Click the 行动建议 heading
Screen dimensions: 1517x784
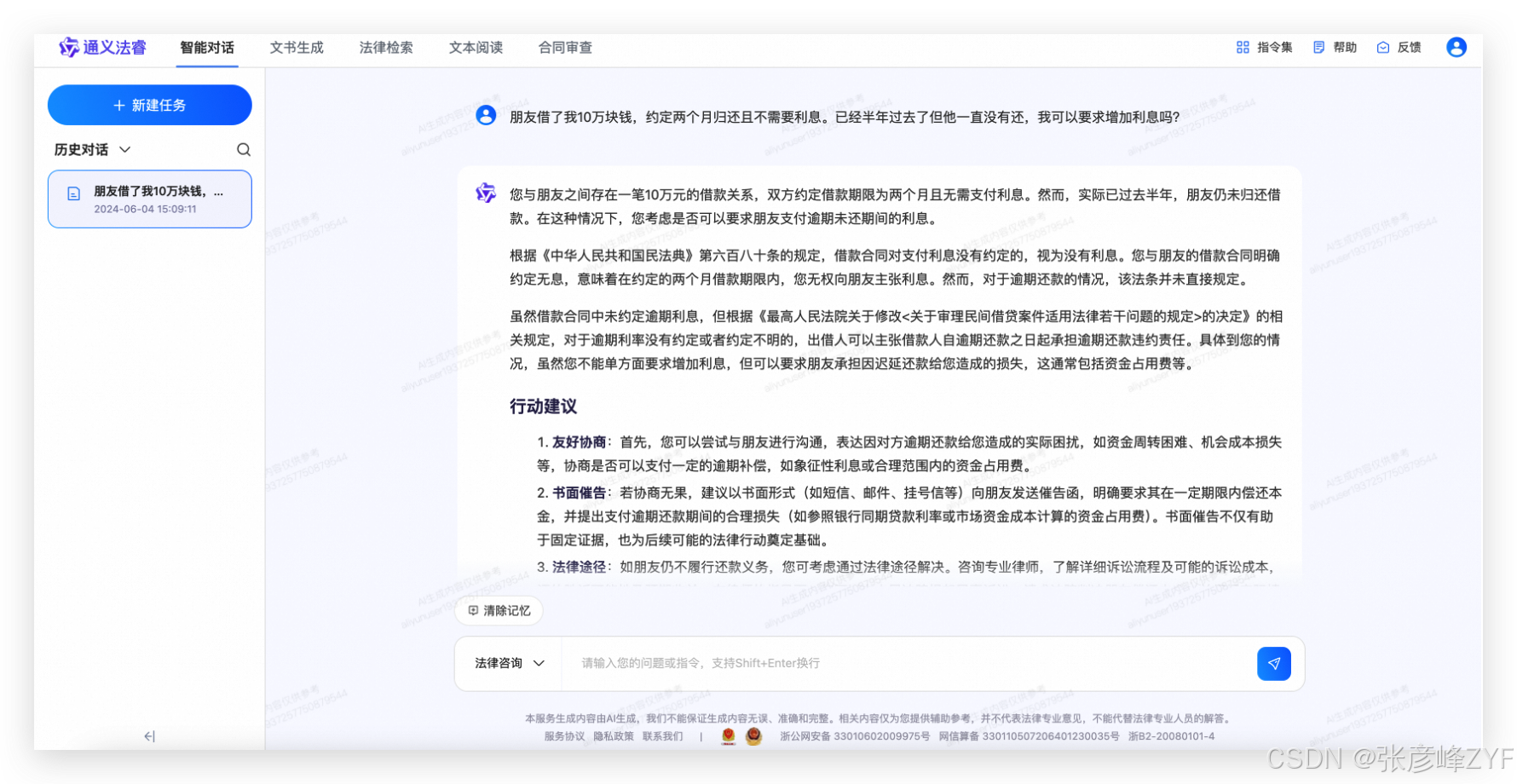pyautogui.click(x=544, y=406)
